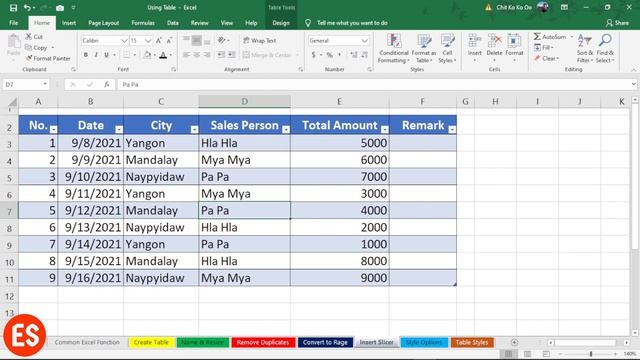
Task: Open the Fill options
Action: 544,48
